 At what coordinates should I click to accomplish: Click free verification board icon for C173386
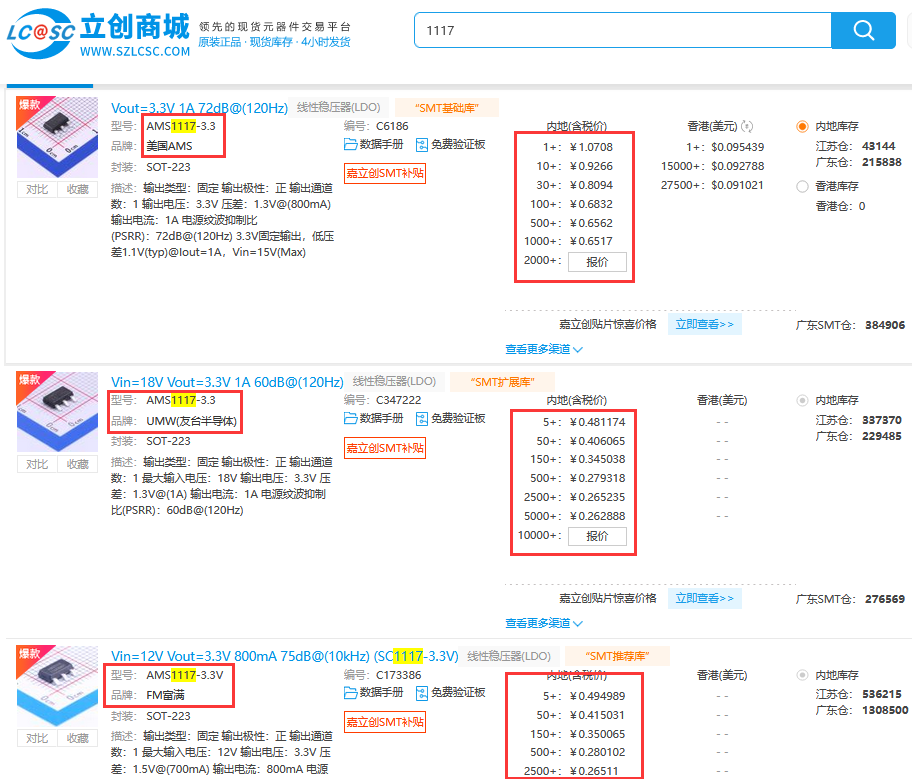pyautogui.click(x=422, y=693)
